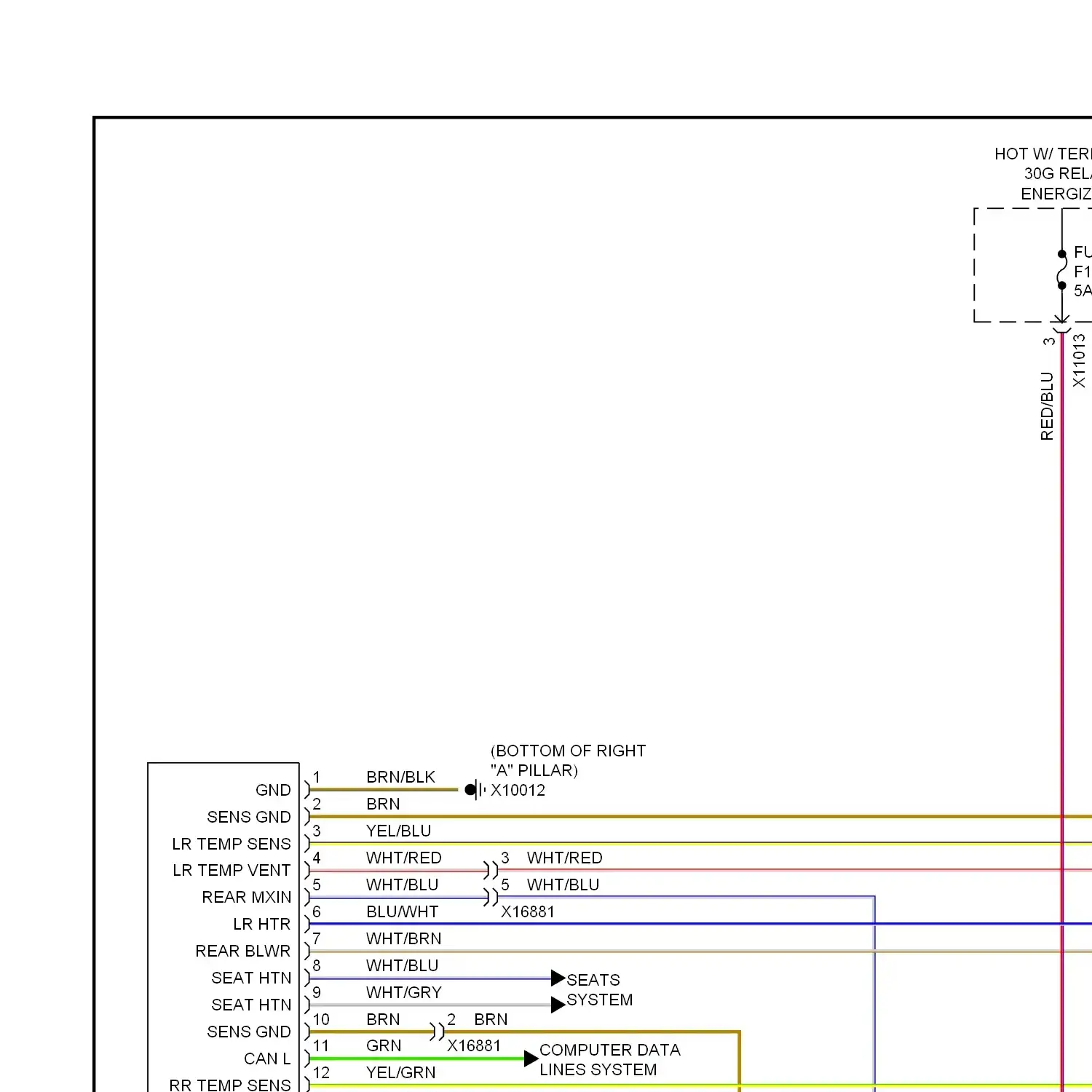Click COMPUTER DATA LINES SYSTEM reference text
Screen dimensions: 1092x1092
(609, 1059)
